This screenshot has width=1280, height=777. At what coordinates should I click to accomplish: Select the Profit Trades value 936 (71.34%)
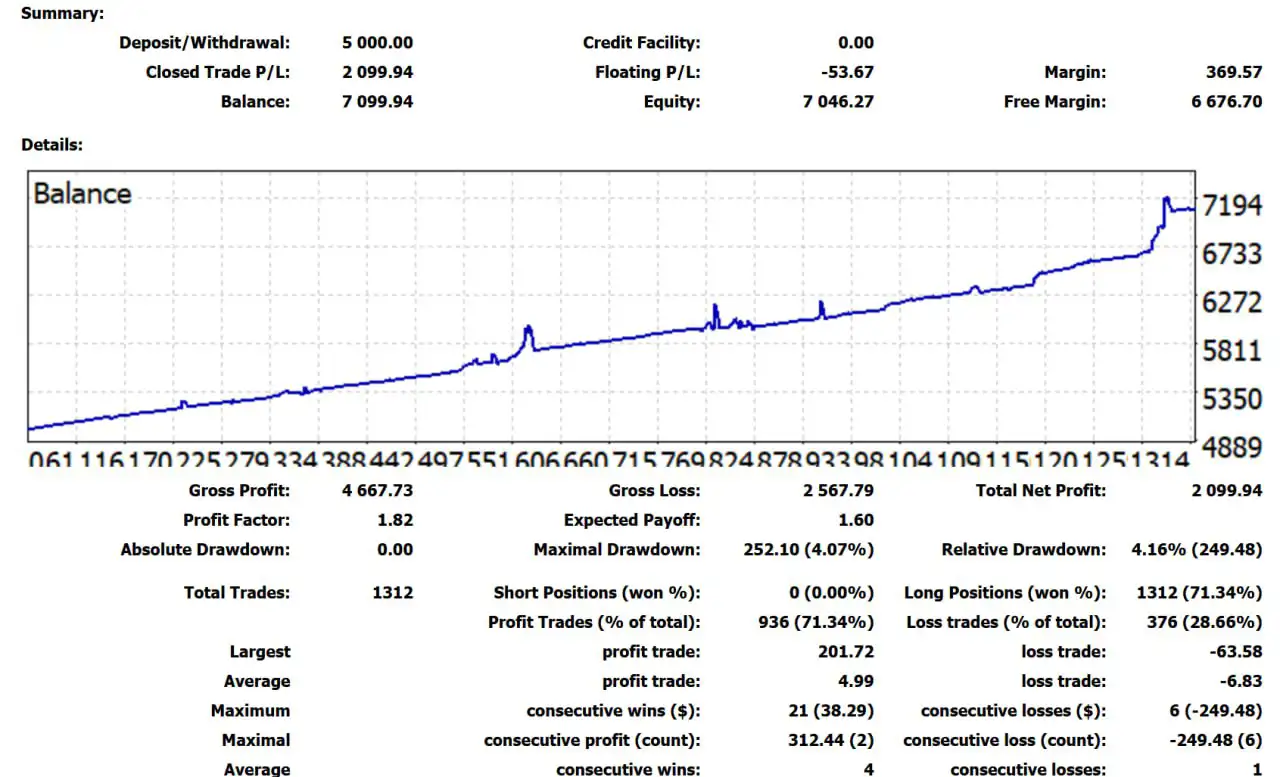815,622
